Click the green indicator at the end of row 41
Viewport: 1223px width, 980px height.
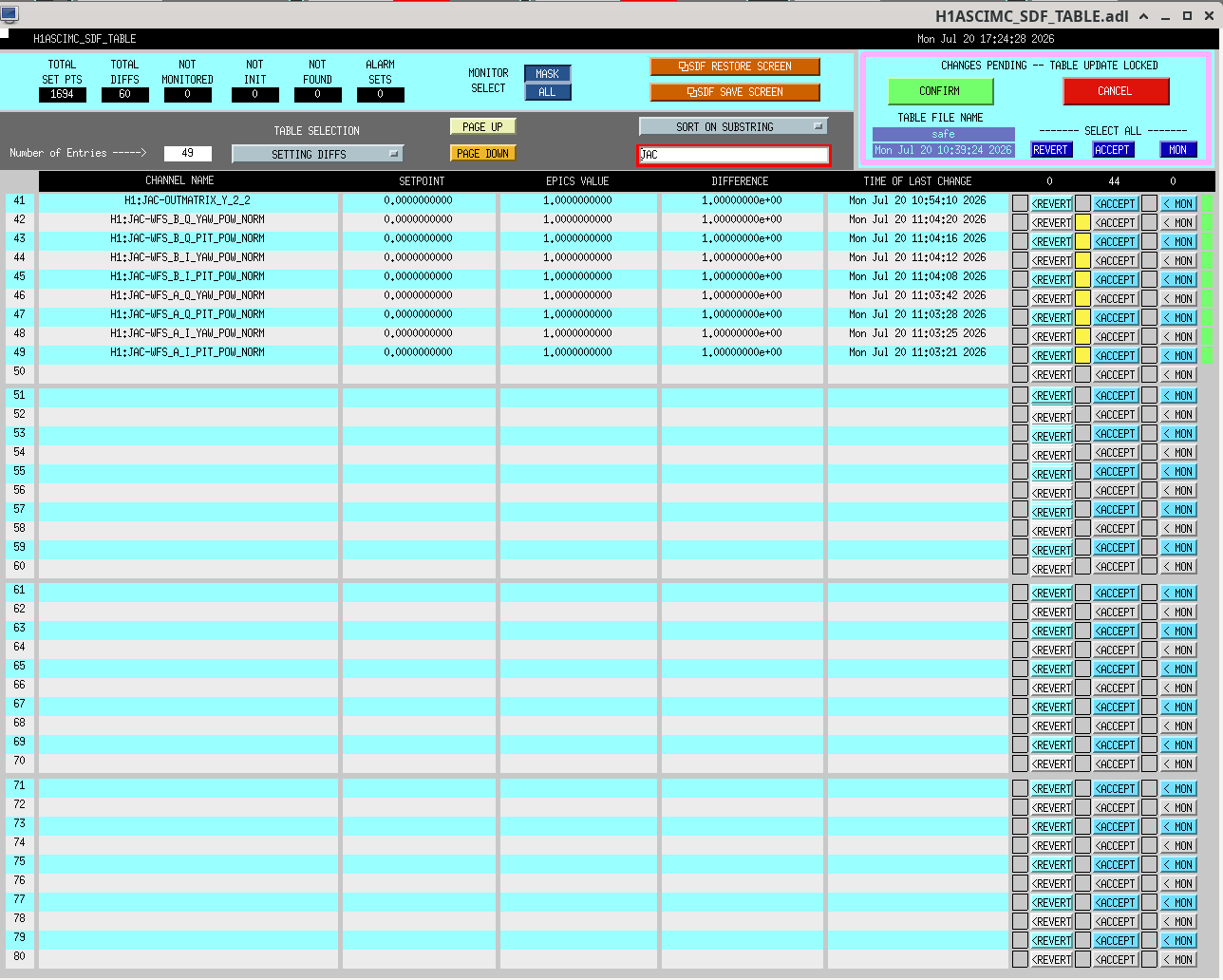[1208, 203]
